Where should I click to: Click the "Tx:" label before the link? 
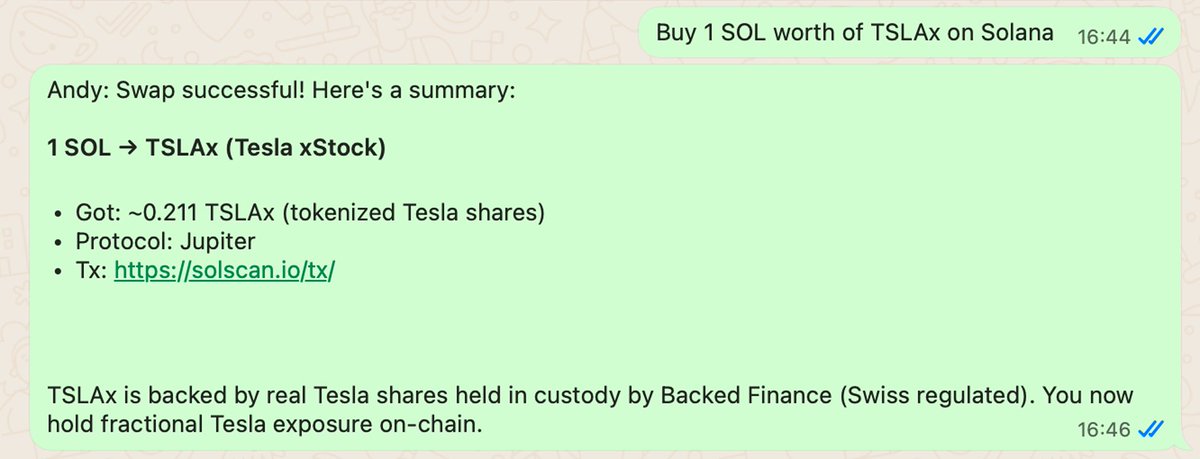[92, 271]
